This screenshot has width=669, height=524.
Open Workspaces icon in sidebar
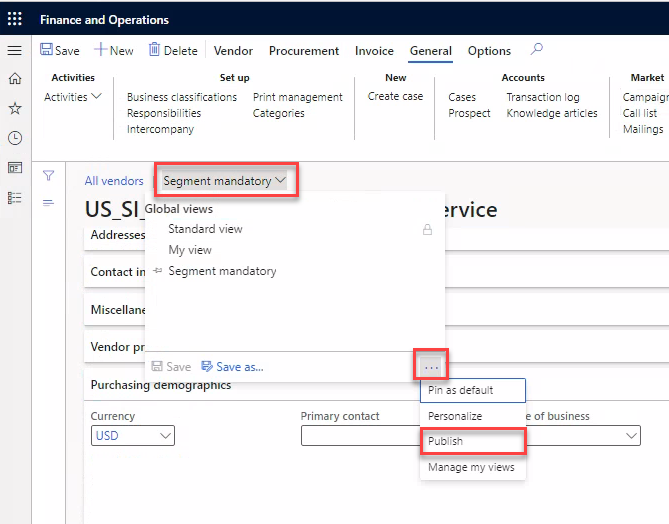14,168
